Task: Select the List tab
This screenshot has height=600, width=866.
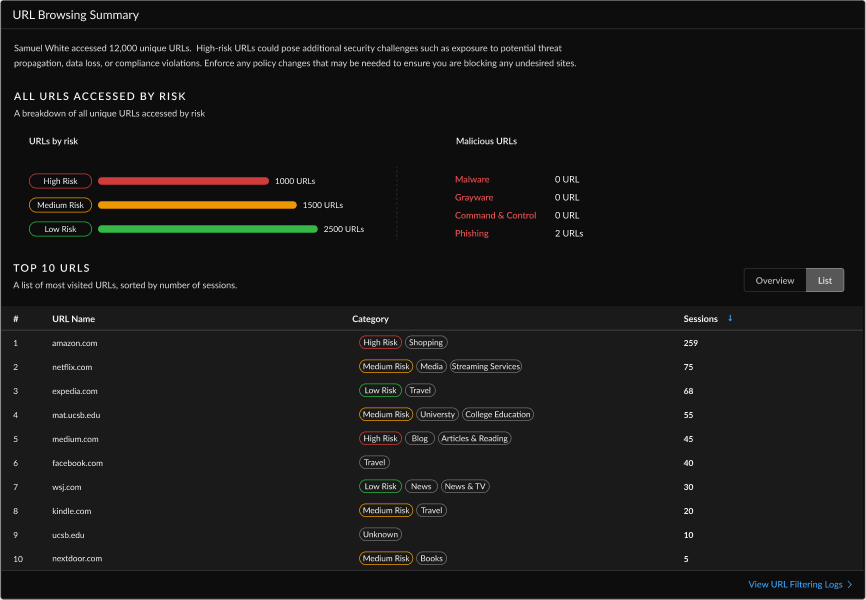Action: pyautogui.click(x=825, y=280)
